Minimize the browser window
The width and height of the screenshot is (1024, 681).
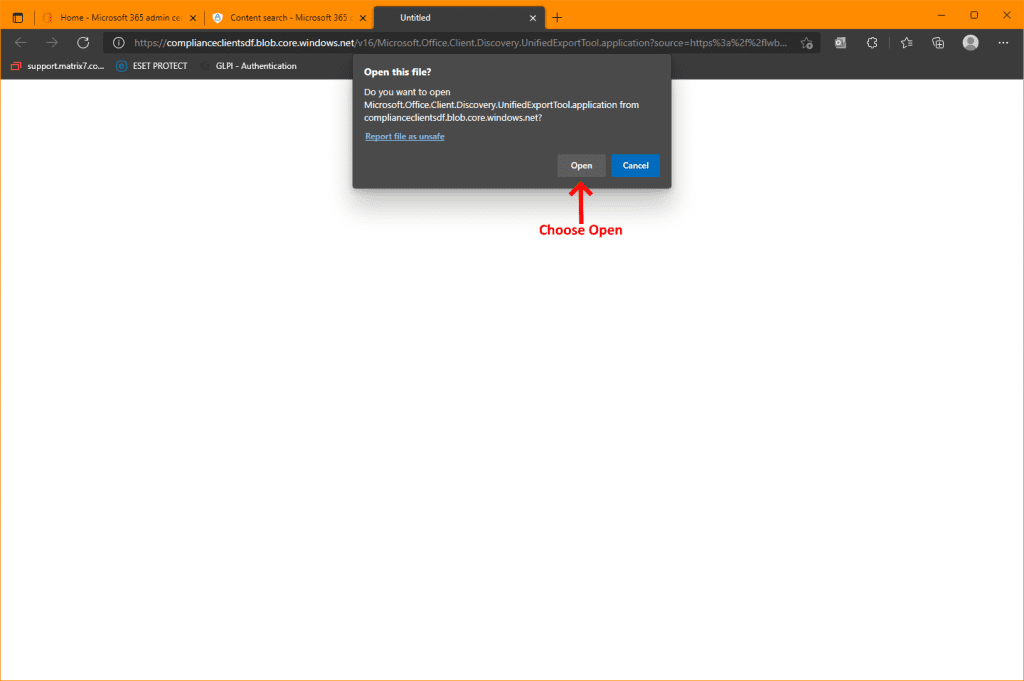(941, 15)
